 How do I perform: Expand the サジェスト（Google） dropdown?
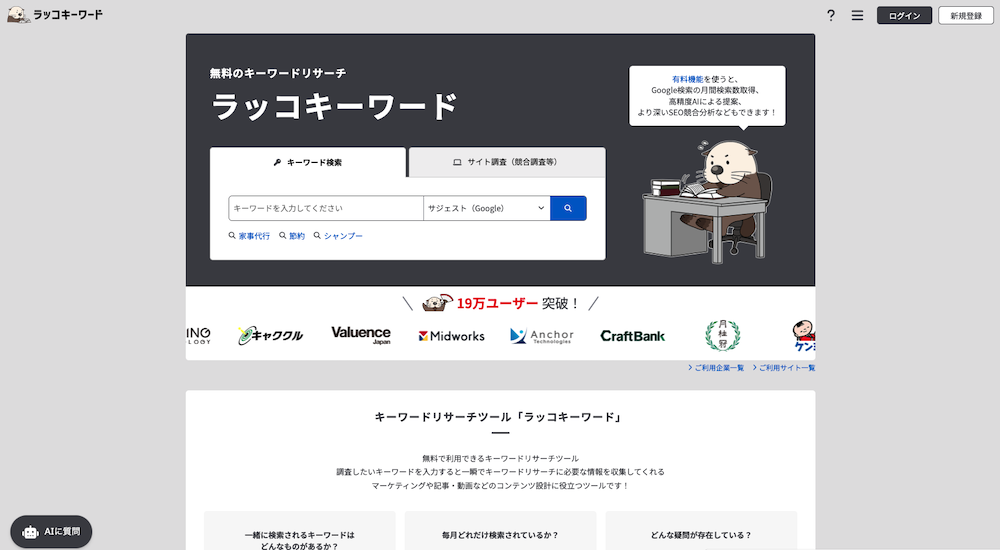tap(486, 208)
